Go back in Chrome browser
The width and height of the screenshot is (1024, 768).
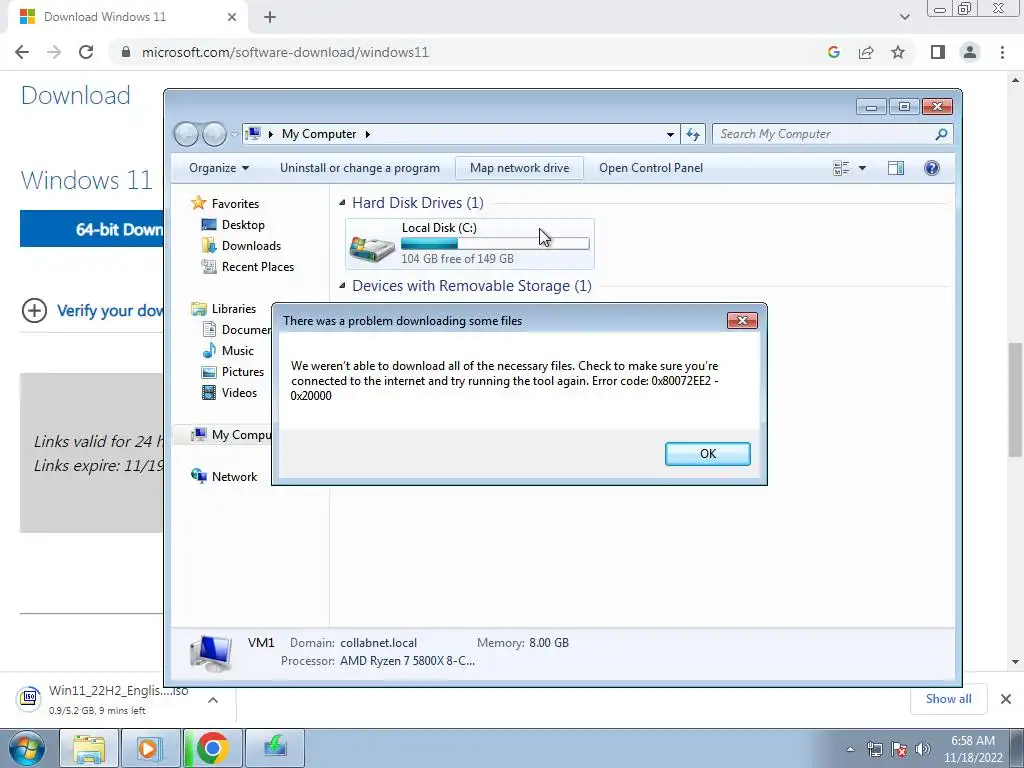pyautogui.click(x=22, y=52)
